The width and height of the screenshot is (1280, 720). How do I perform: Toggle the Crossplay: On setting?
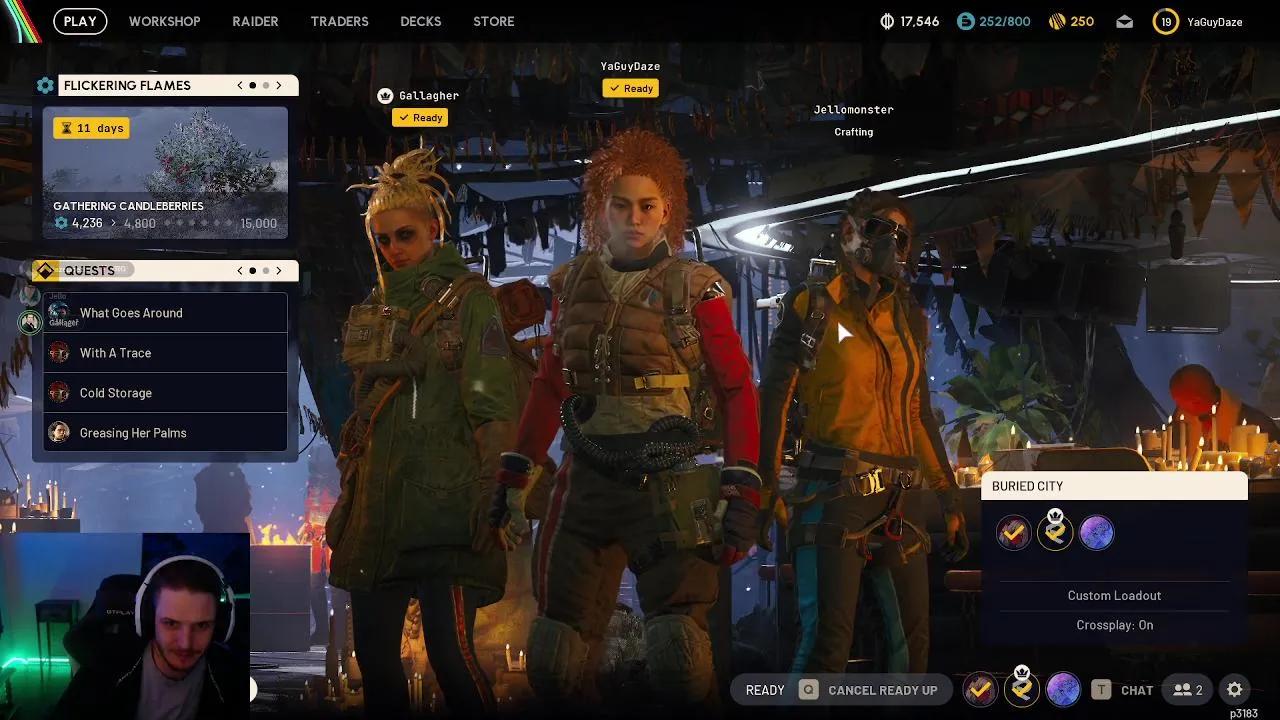point(1114,625)
